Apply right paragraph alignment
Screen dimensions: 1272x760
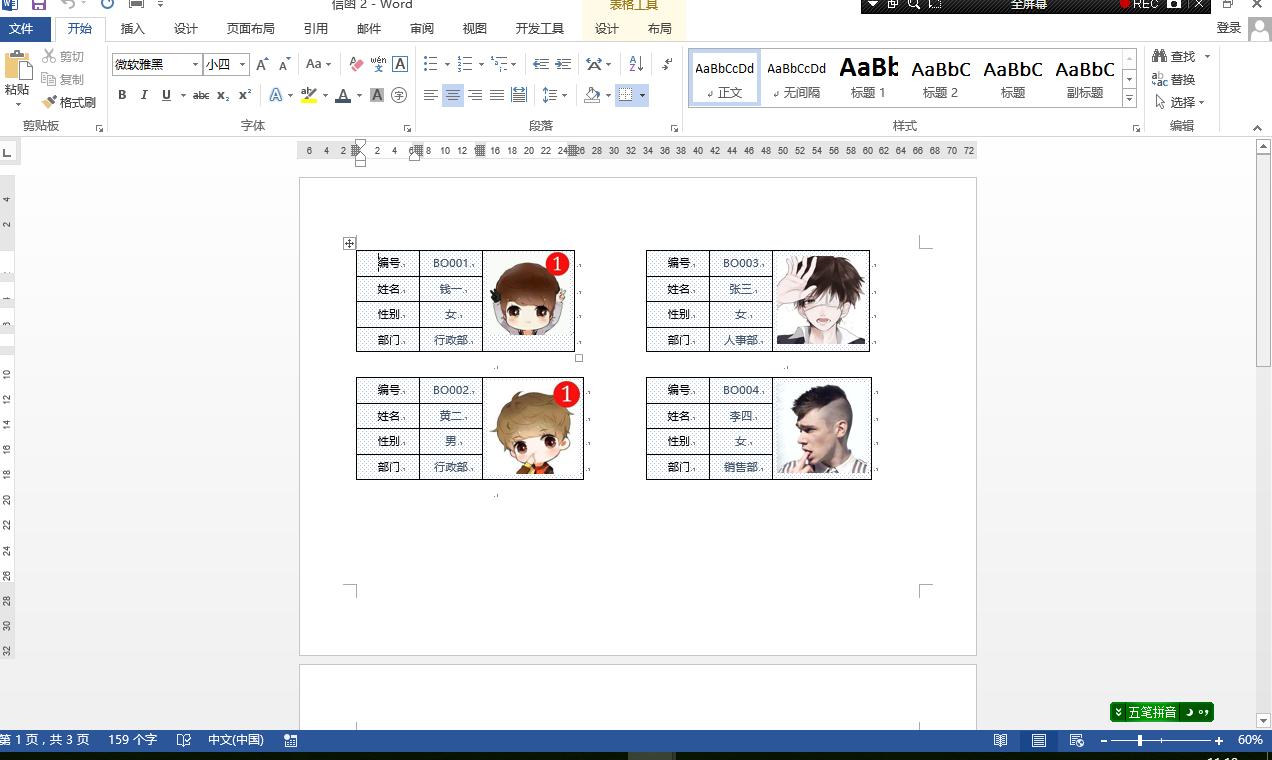(475, 95)
